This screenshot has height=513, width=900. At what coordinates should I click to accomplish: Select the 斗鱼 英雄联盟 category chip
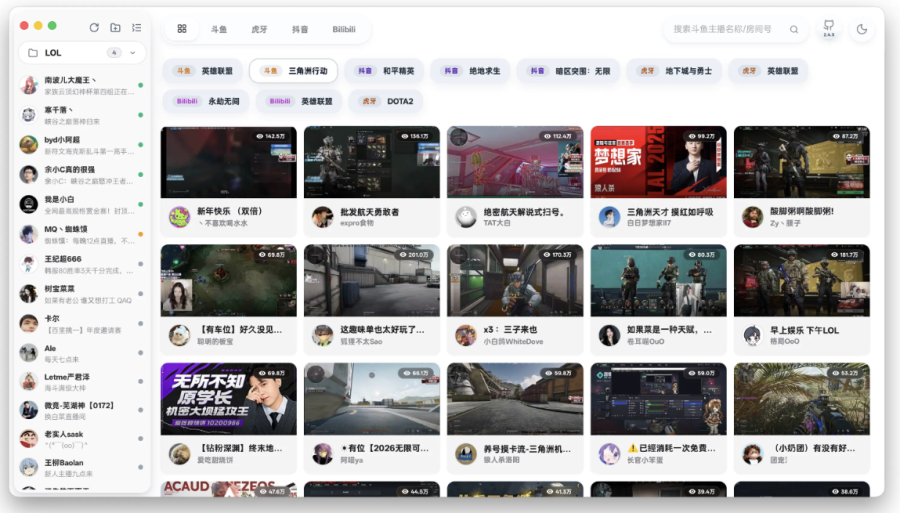(204, 71)
